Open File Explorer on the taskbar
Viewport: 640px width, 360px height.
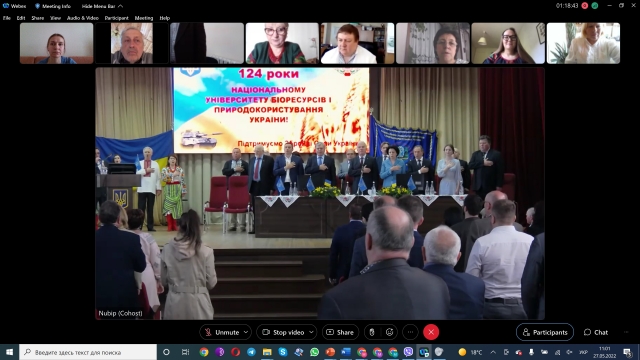pos(267,352)
